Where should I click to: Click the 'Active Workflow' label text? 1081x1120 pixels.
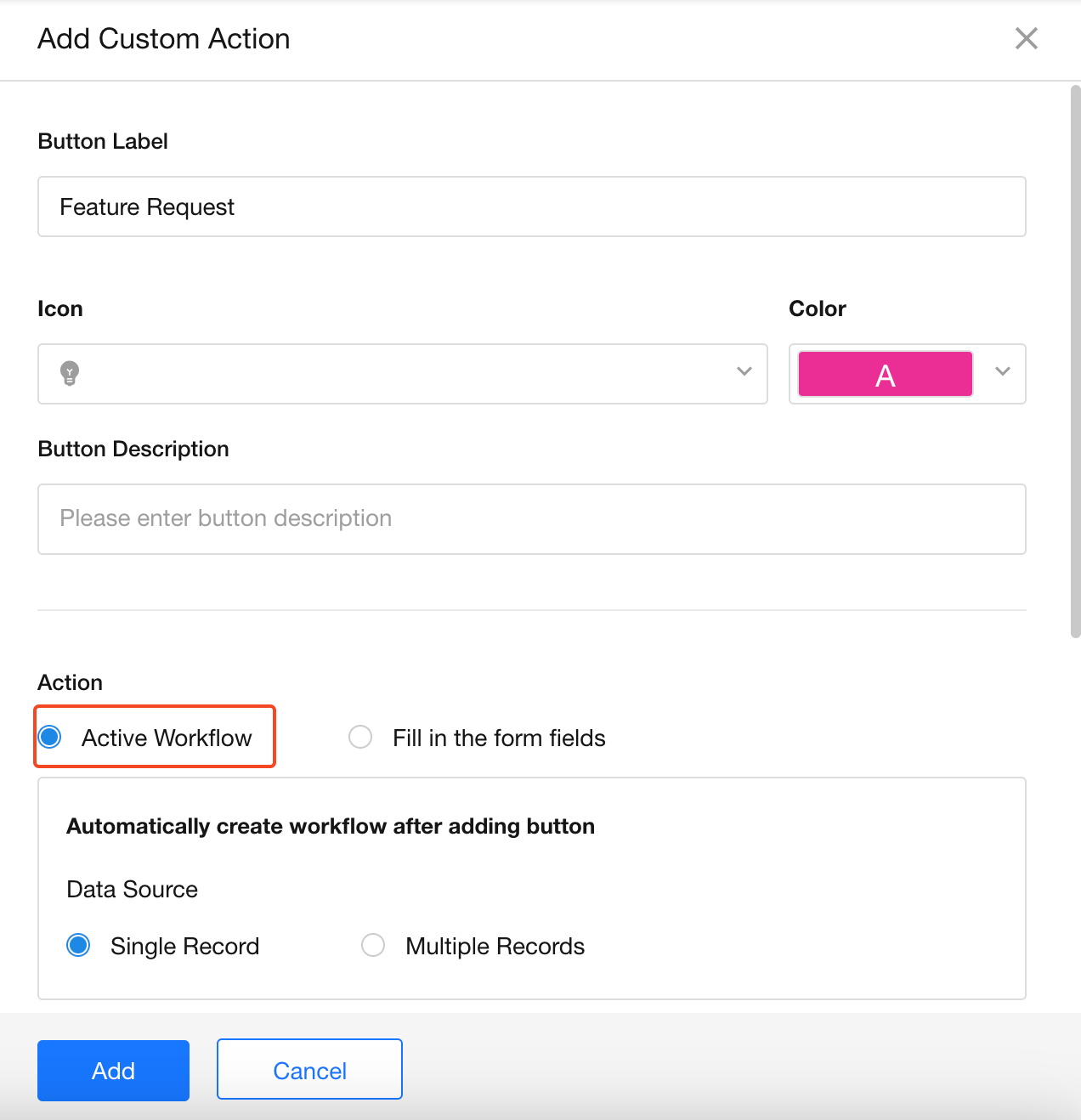coord(167,738)
